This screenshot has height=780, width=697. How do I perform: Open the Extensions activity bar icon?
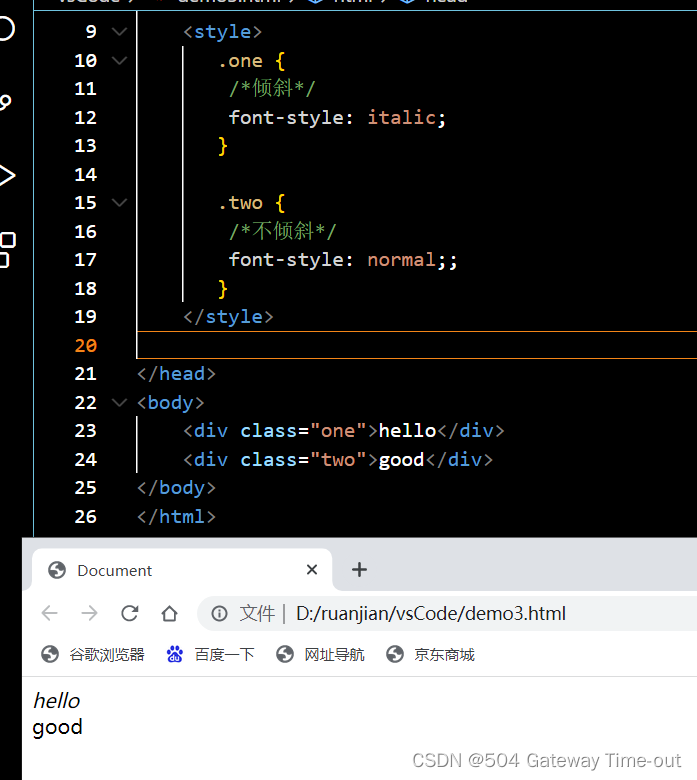(7, 250)
